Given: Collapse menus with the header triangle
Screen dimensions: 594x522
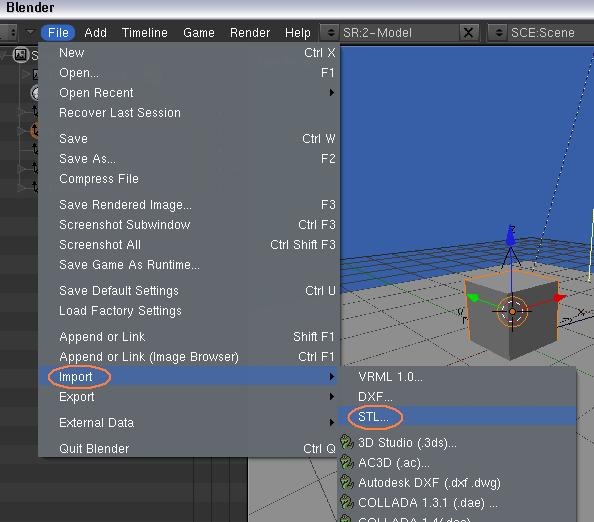Looking at the screenshot, I should pyautogui.click(x=30, y=32).
